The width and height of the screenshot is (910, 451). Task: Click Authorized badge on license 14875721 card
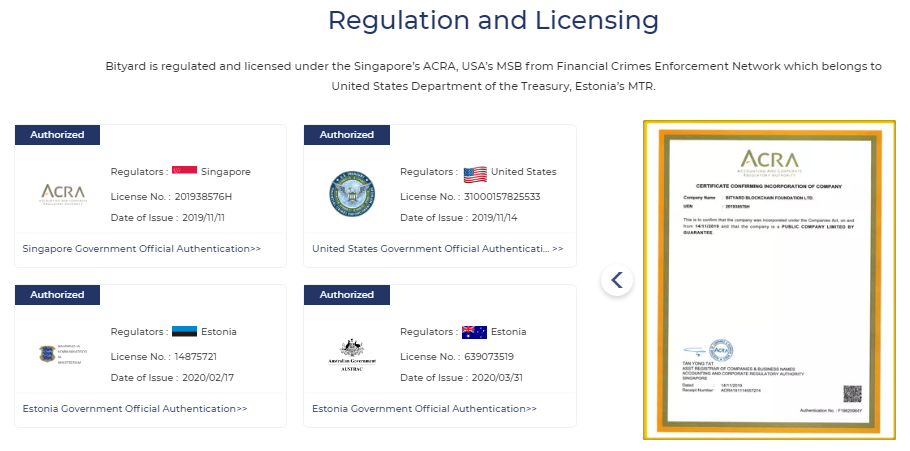[57, 295]
